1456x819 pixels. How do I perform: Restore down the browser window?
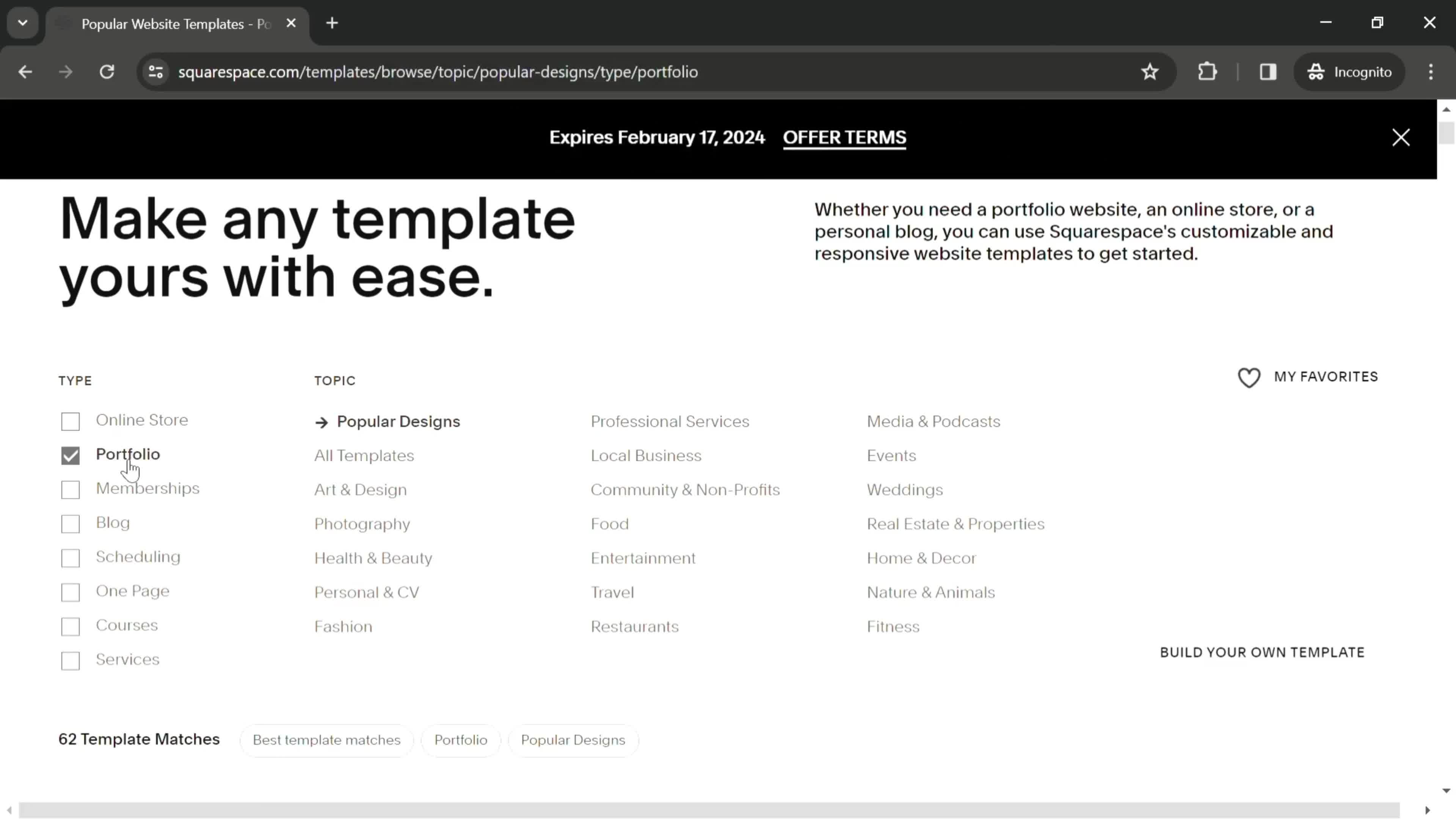coord(1378,23)
